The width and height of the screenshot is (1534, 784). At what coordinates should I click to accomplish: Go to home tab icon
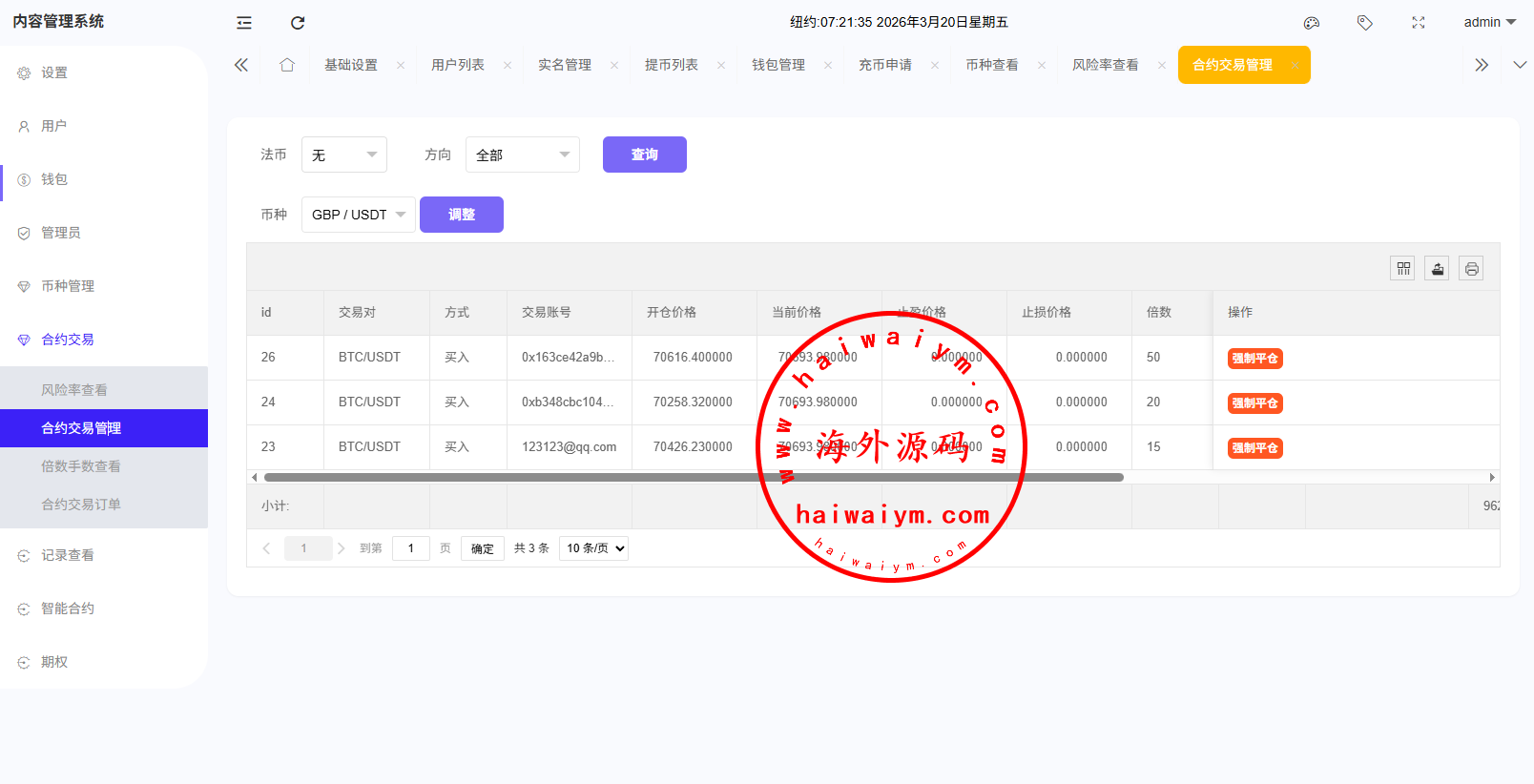(287, 65)
